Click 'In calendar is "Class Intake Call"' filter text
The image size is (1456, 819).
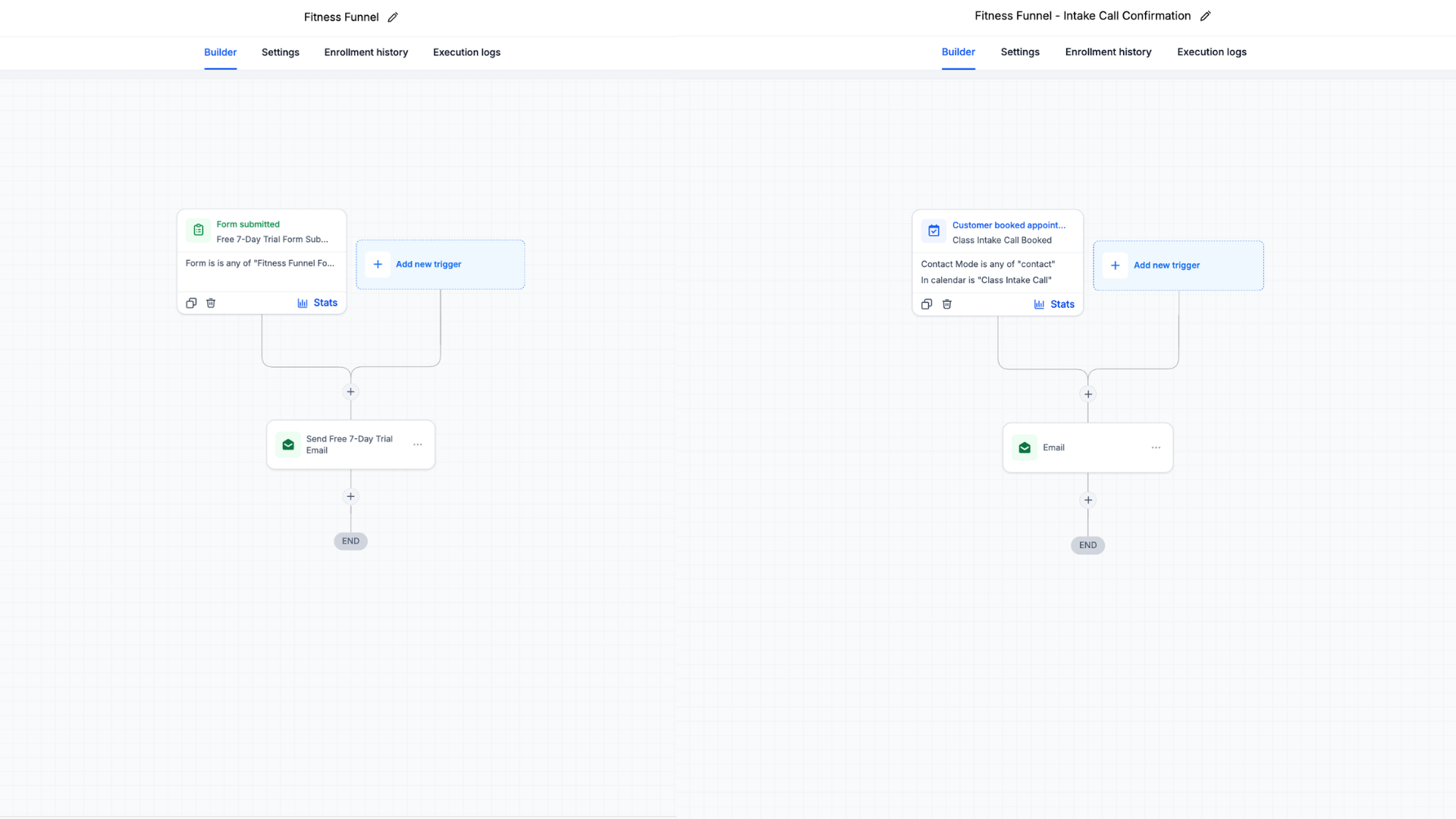pyautogui.click(x=986, y=280)
